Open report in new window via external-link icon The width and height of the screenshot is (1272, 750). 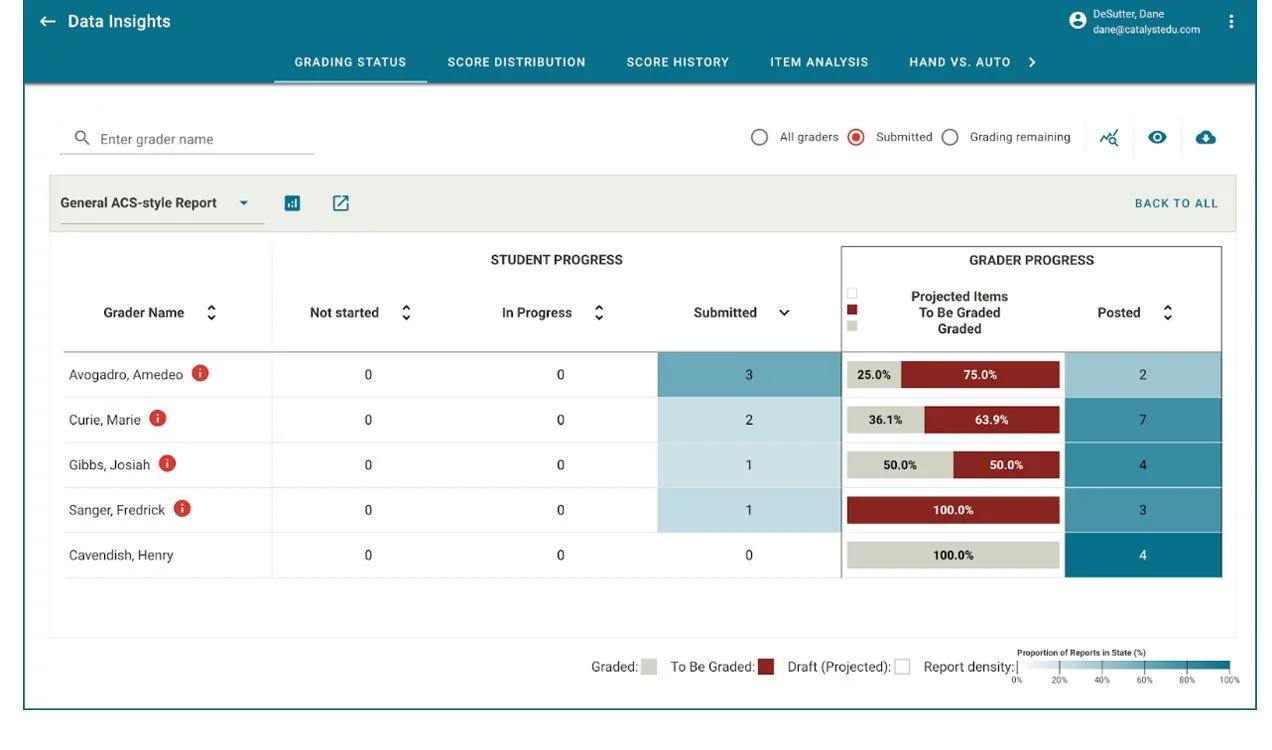[x=340, y=202]
